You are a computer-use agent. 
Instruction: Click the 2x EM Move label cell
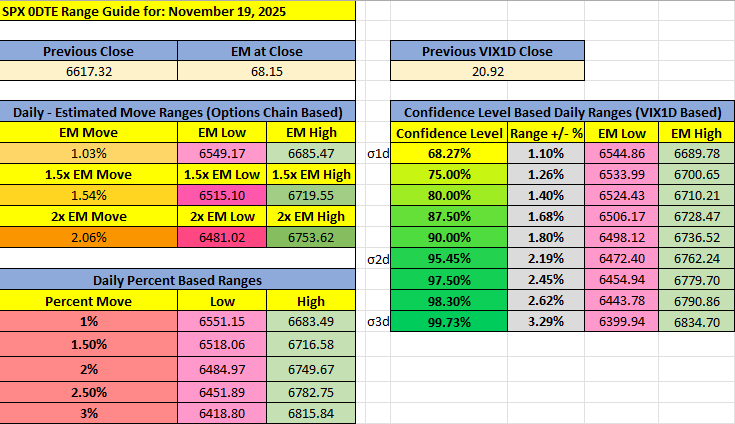tap(88, 216)
